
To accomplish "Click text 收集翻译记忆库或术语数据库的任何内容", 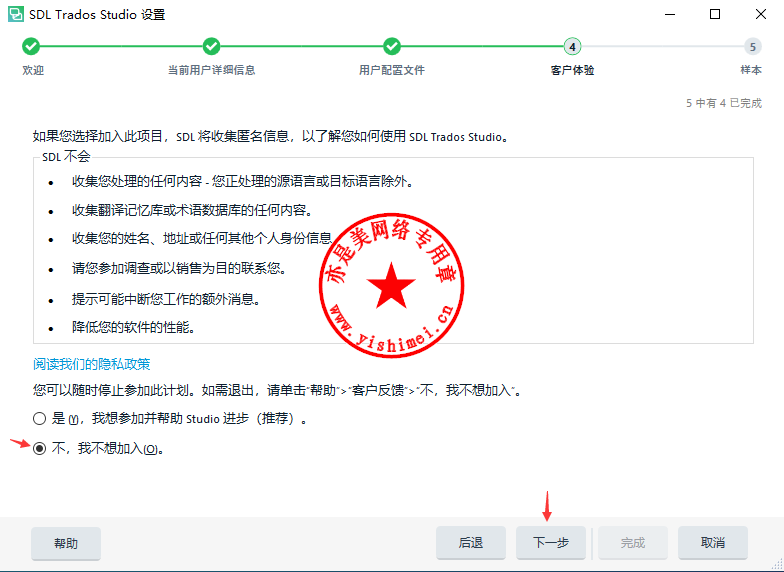I will (192, 211).
